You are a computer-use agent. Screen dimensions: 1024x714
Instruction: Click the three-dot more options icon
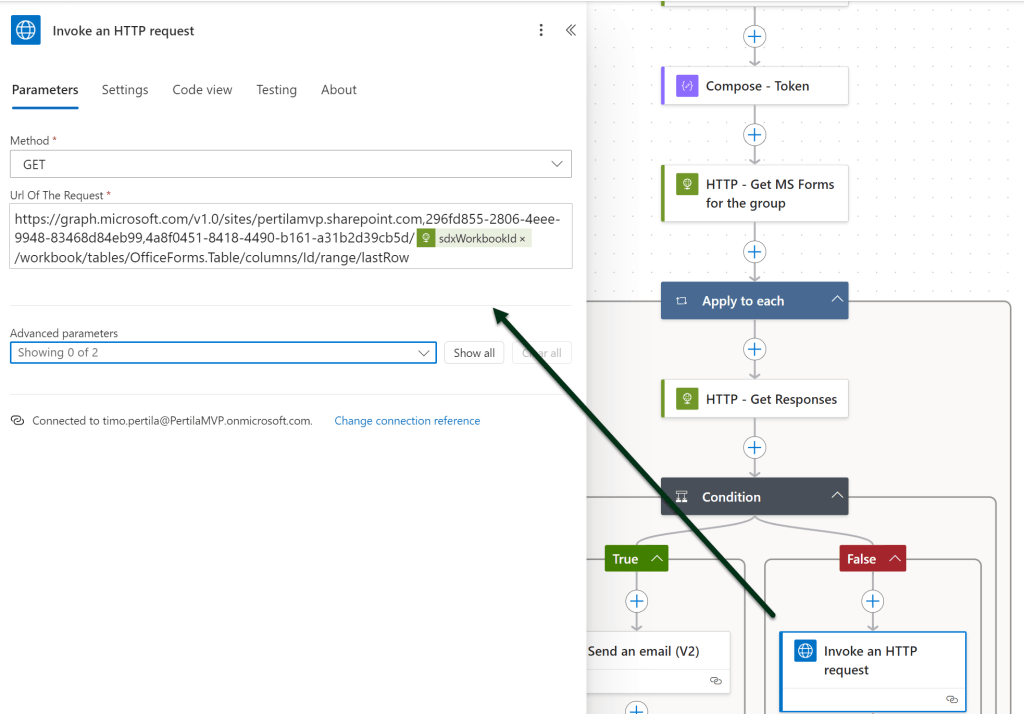pos(541,30)
